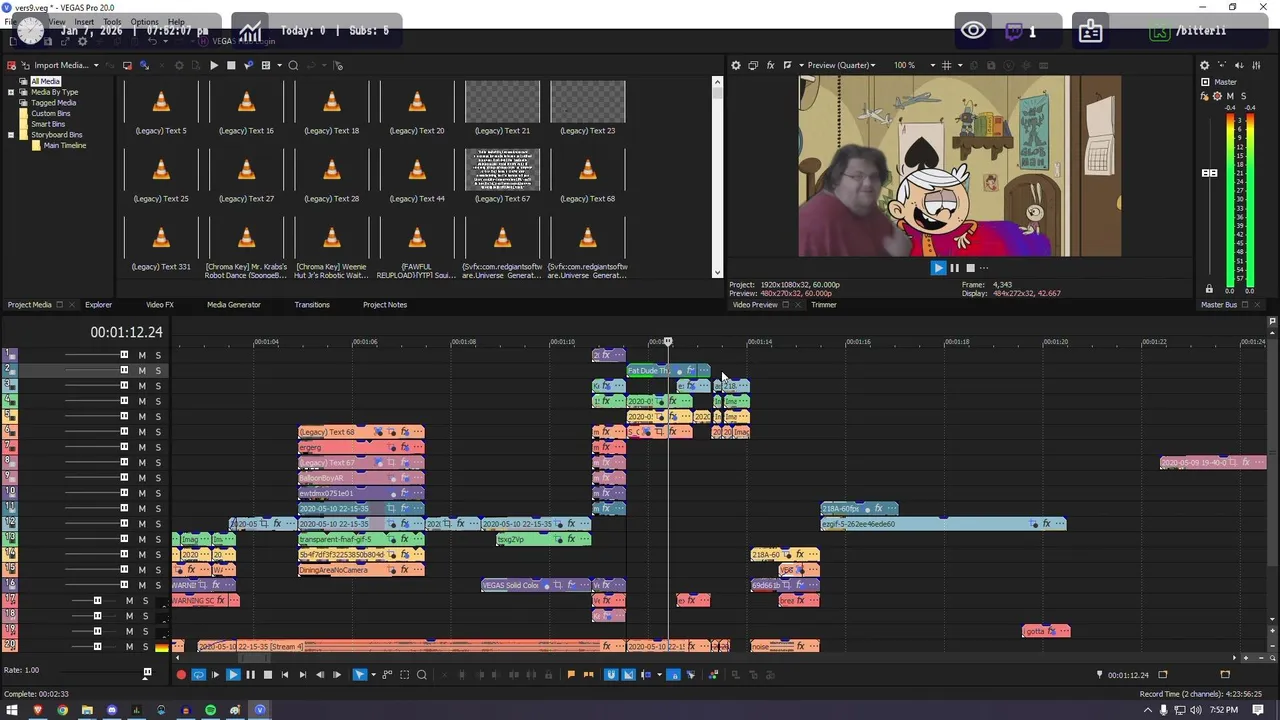Click Play in the timeline transport
This screenshot has width=1280, height=720.
(232, 675)
